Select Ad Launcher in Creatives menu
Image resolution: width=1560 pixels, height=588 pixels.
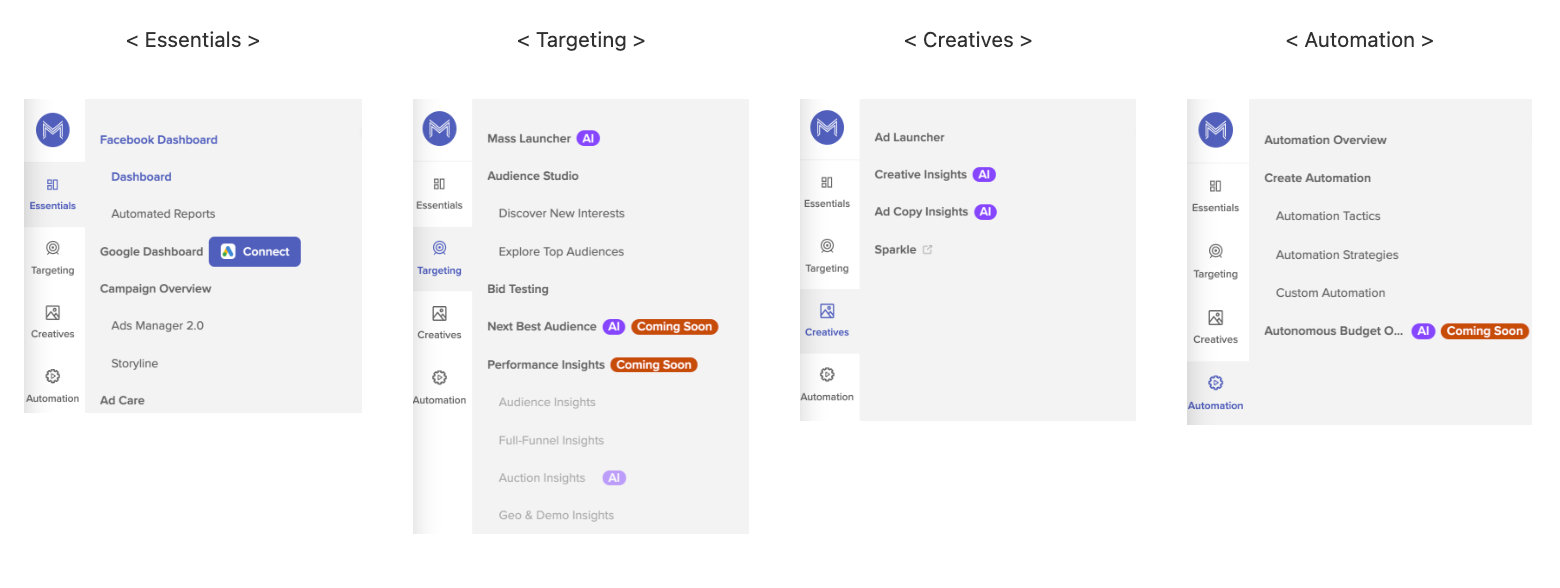point(909,138)
